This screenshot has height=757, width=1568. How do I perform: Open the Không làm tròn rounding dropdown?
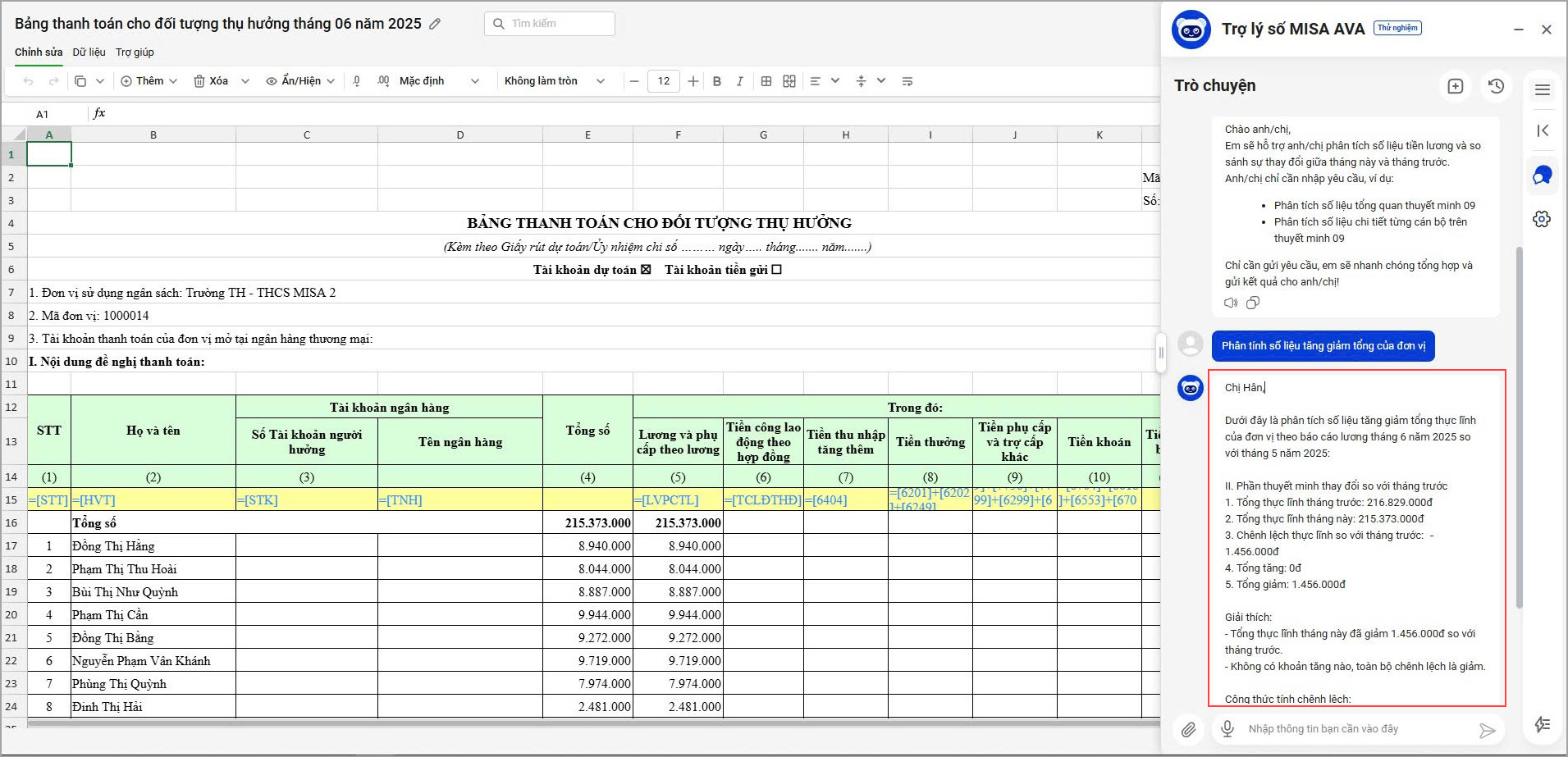[554, 81]
